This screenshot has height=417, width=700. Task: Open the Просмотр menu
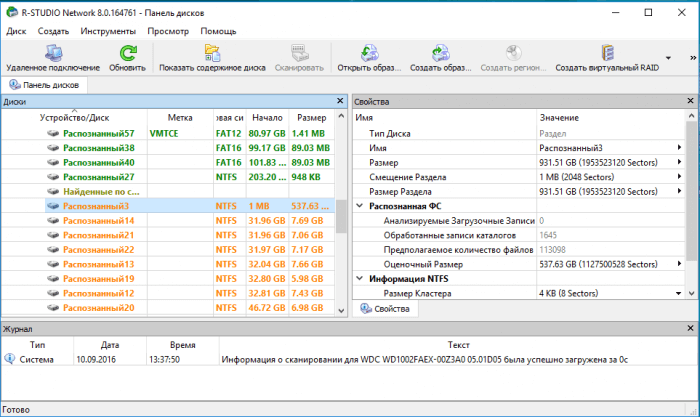click(x=167, y=31)
